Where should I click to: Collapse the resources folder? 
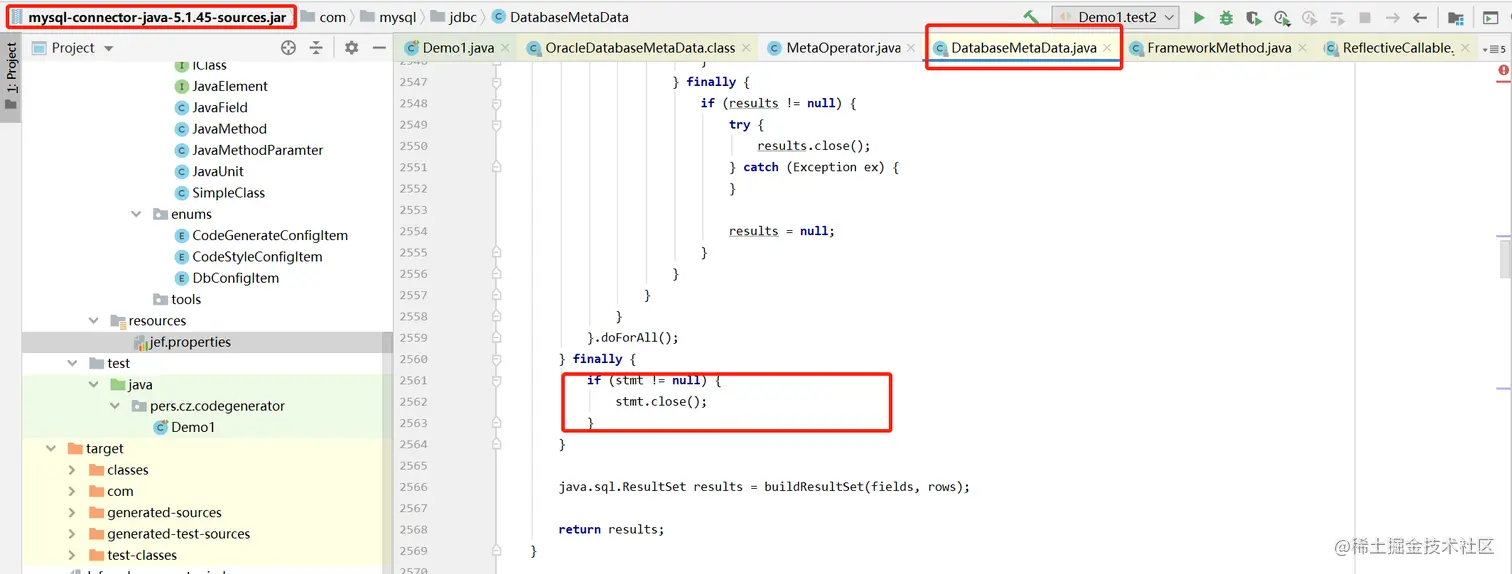[94, 320]
